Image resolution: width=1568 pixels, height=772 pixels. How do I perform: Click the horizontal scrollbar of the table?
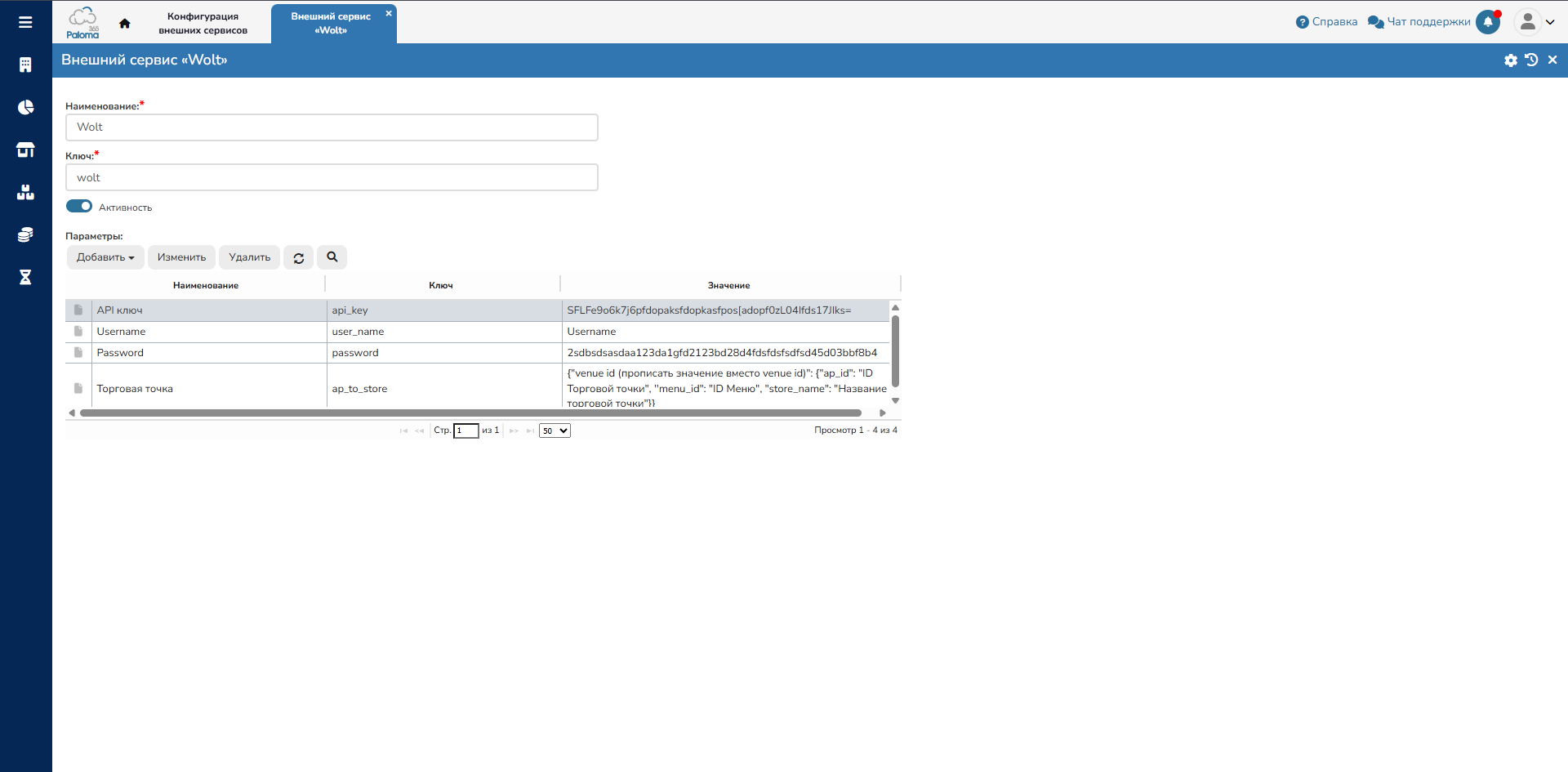tap(470, 413)
